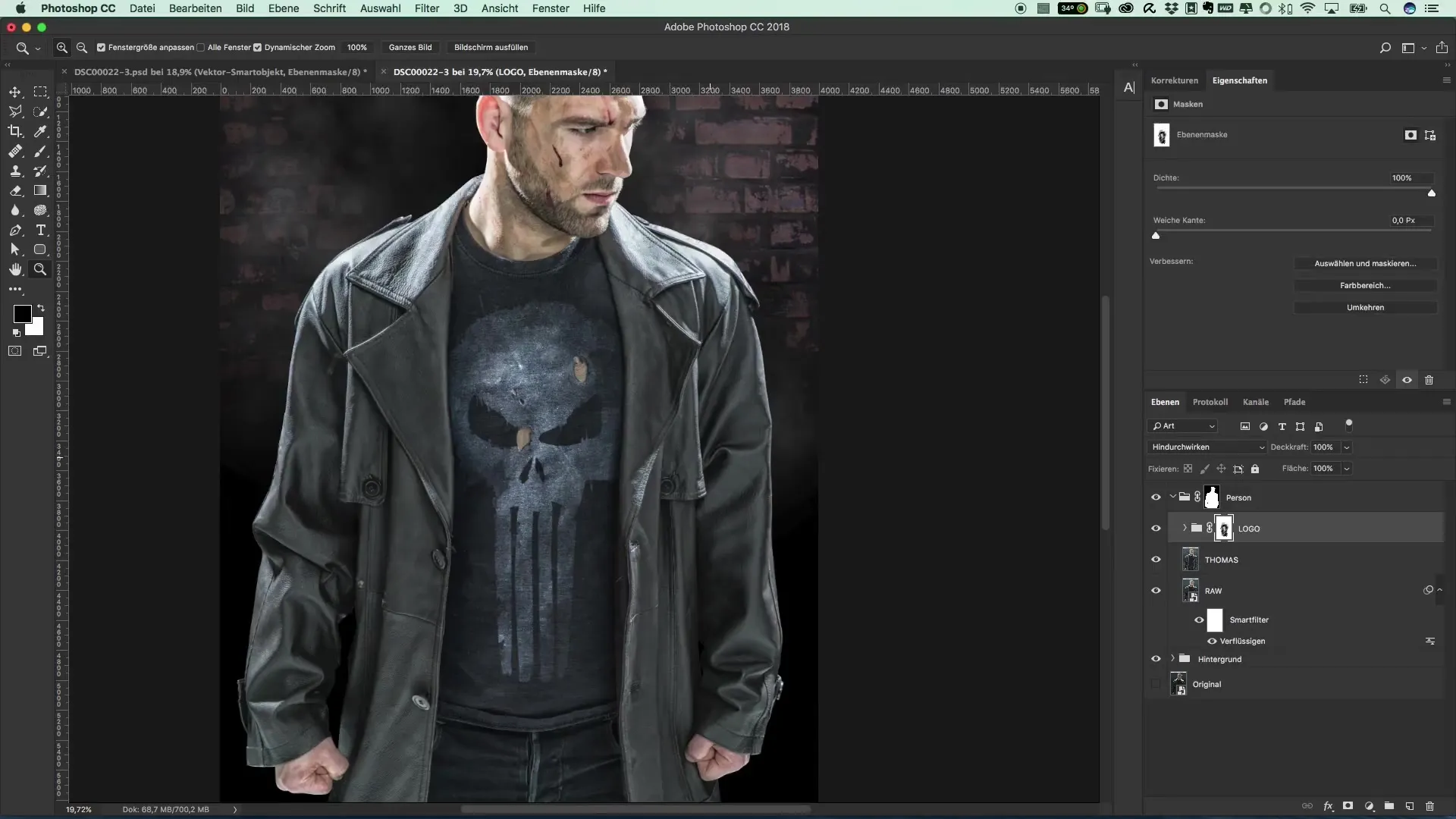This screenshot has height=819, width=1456.
Task: Click the Auswählen und maskieren button
Action: coord(1365,263)
